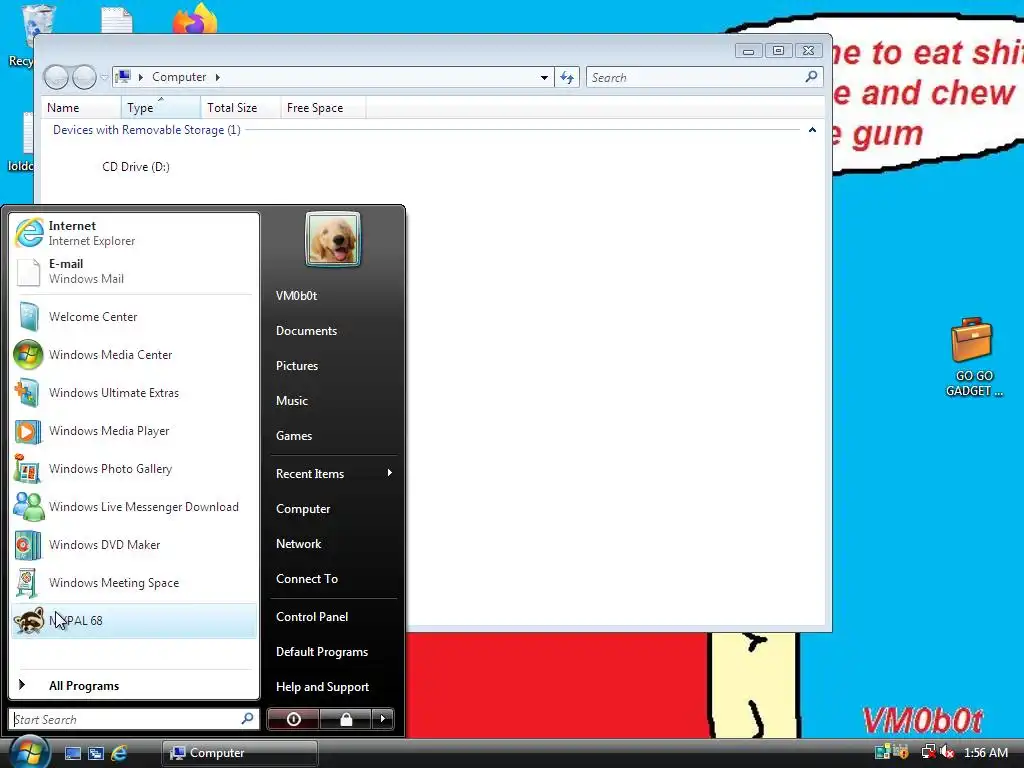Open shutdown options arrow menu

tap(383, 719)
